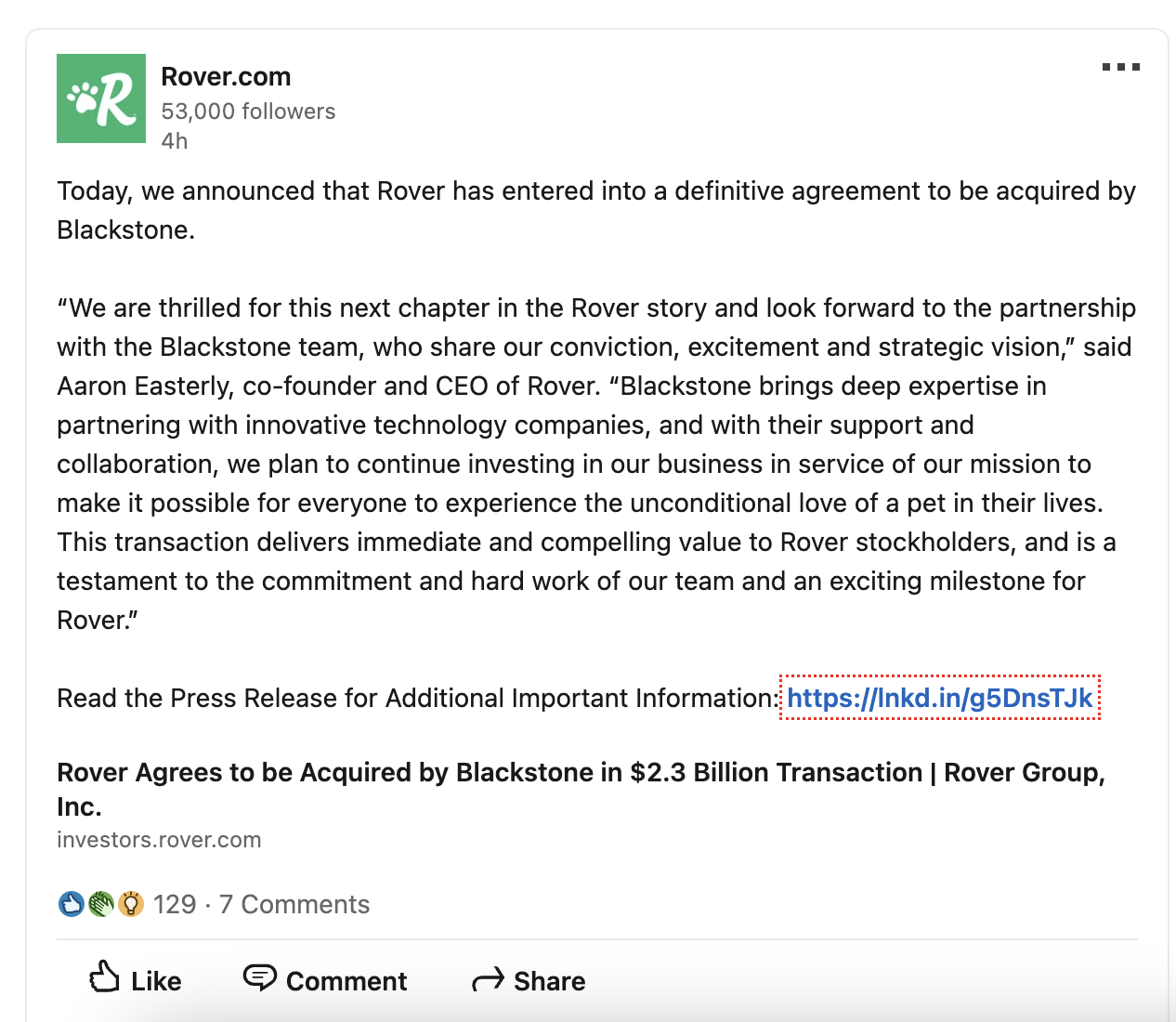1176x1022 pixels.
Task: Click the green clapping celebrate reaction icon
Action: 101,904
